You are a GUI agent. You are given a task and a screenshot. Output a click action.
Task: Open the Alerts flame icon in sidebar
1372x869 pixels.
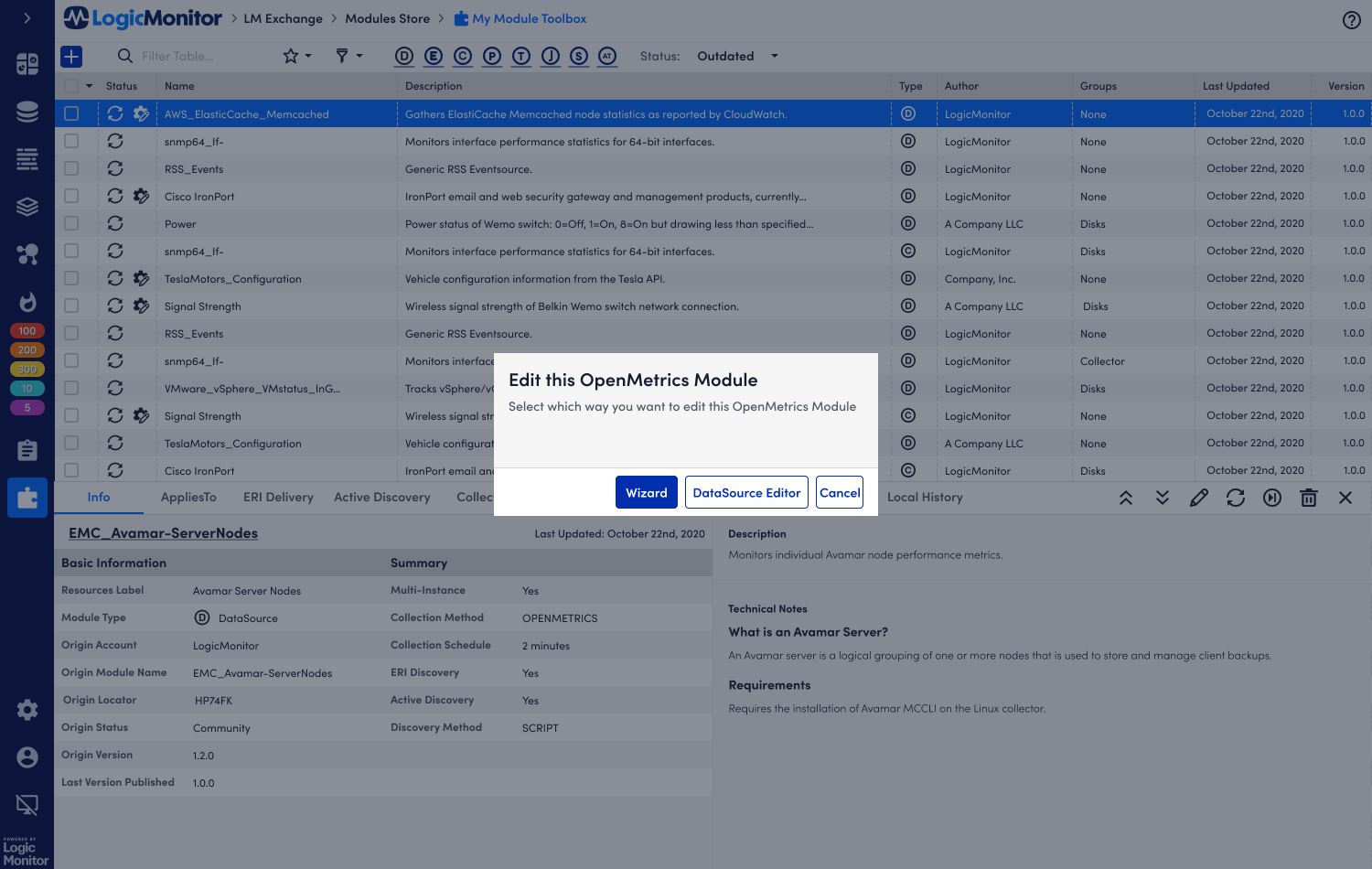point(27,302)
